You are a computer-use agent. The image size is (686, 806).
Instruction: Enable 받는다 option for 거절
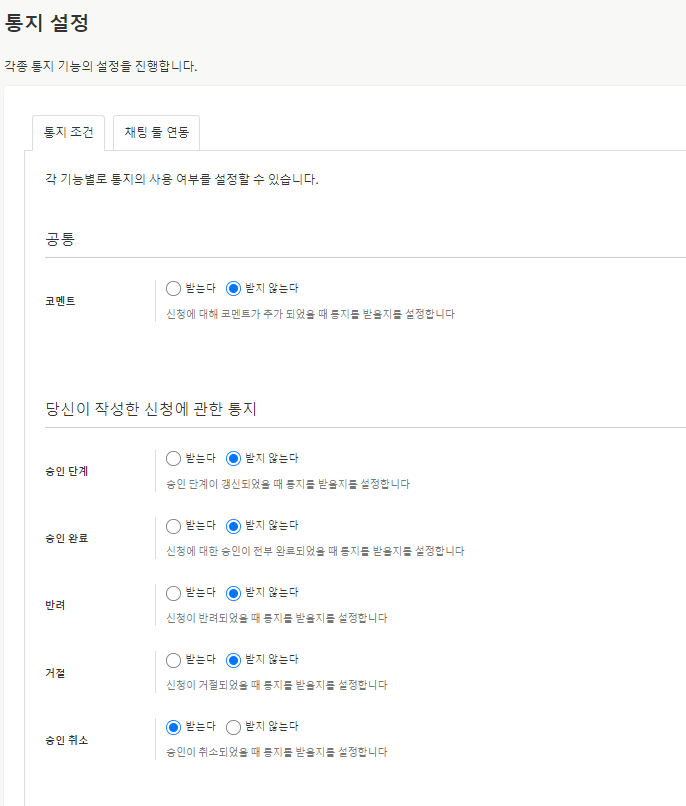pos(174,659)
